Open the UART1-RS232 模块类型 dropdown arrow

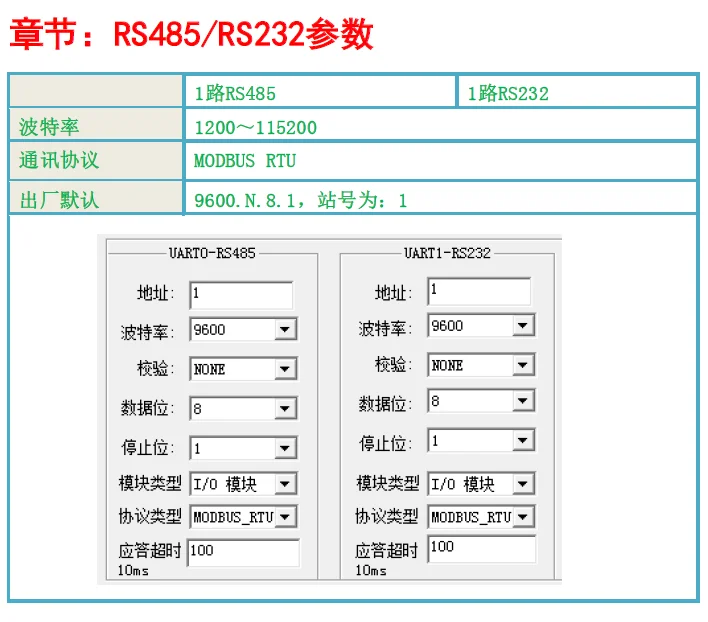pos(523,484)
